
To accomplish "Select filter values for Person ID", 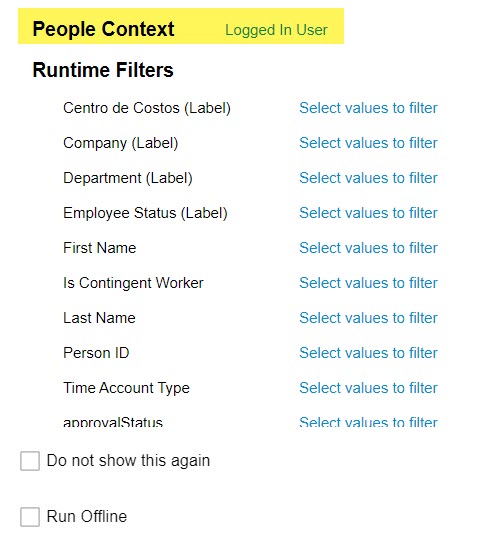I will click(368, 353).
